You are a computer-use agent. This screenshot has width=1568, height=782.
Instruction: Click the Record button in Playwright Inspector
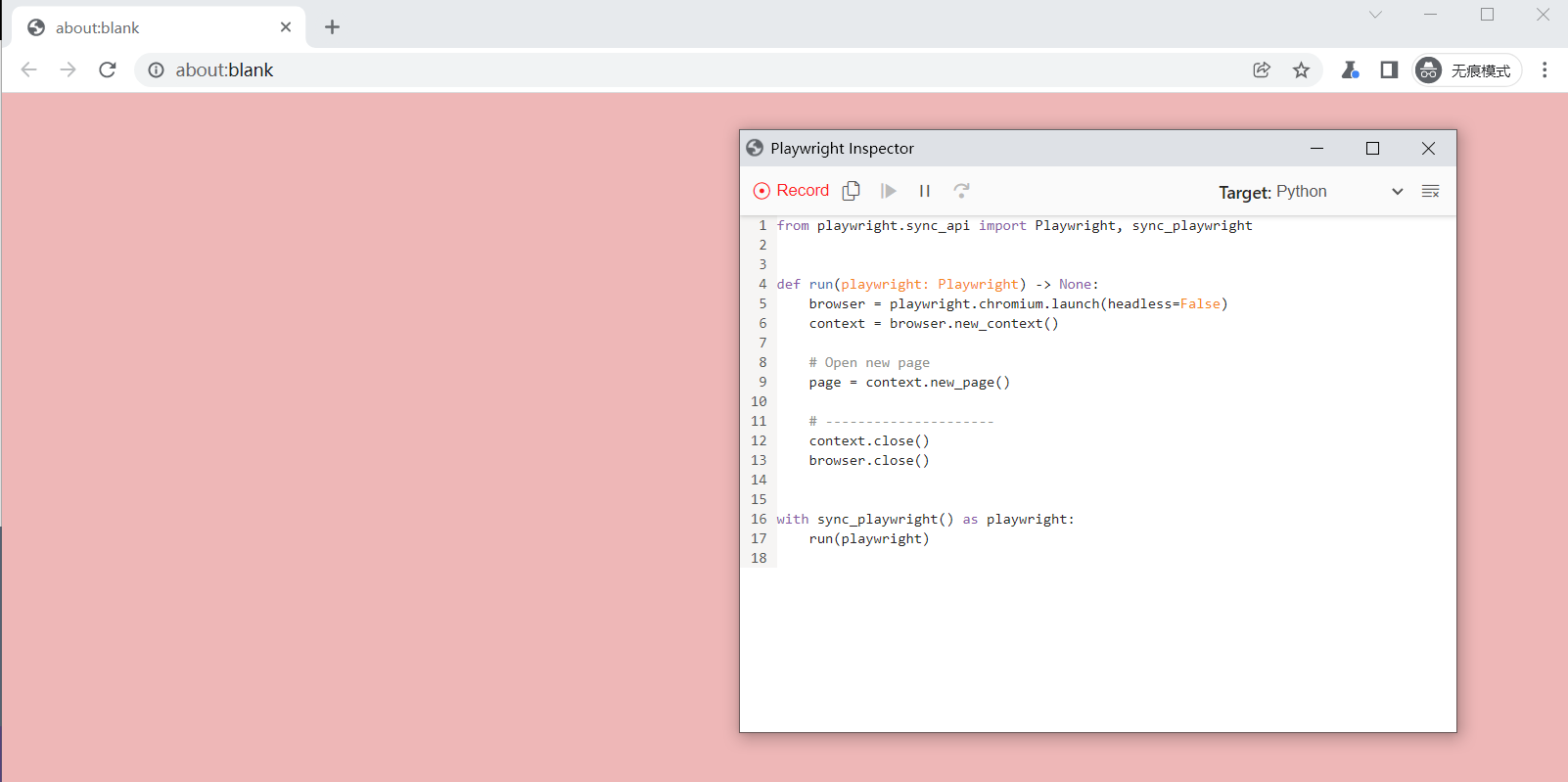coord(791,191)
